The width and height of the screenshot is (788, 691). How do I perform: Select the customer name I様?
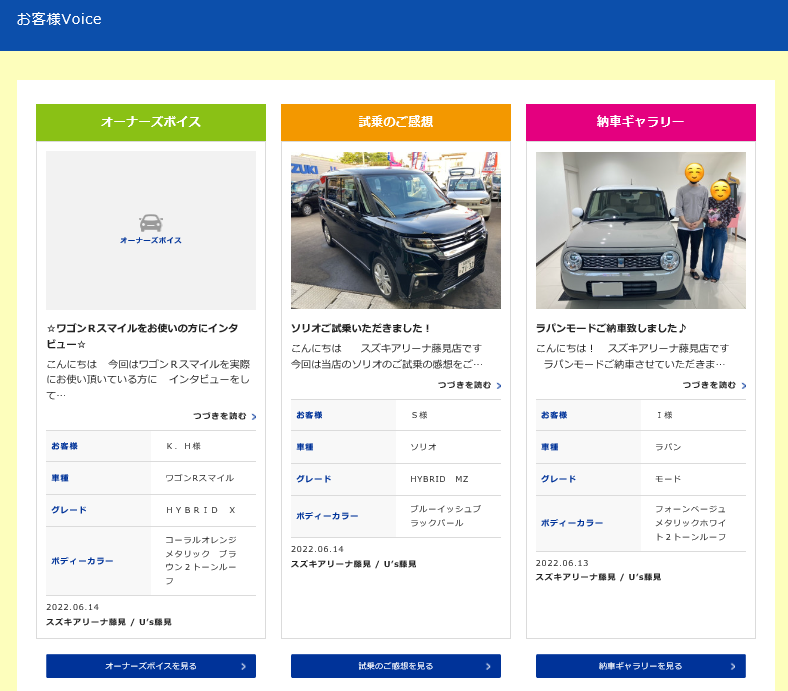pos(664,415)
